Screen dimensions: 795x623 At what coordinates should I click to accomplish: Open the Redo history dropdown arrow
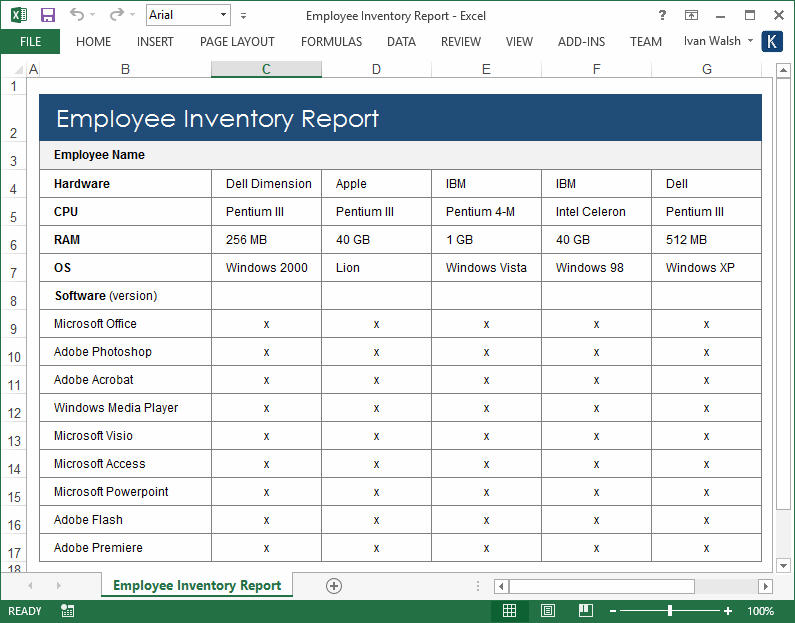(132, 15)
